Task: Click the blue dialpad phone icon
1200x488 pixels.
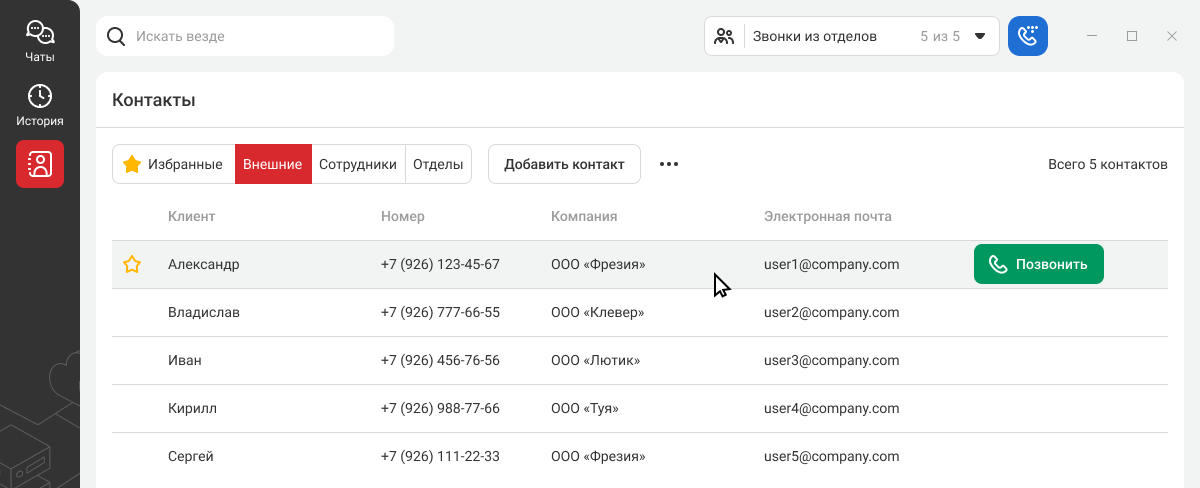Action: pyautogui.click(x=1028, y=36)
